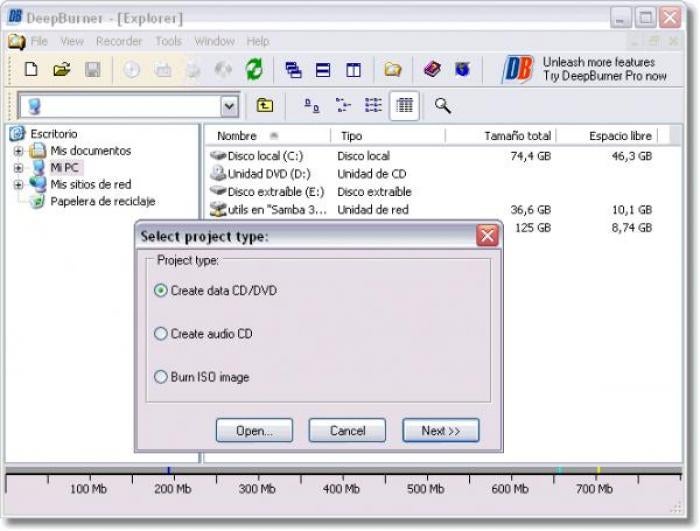700x531 pixels.
Task: Close the Select project type dialog
Action: (x=487, y=235)
